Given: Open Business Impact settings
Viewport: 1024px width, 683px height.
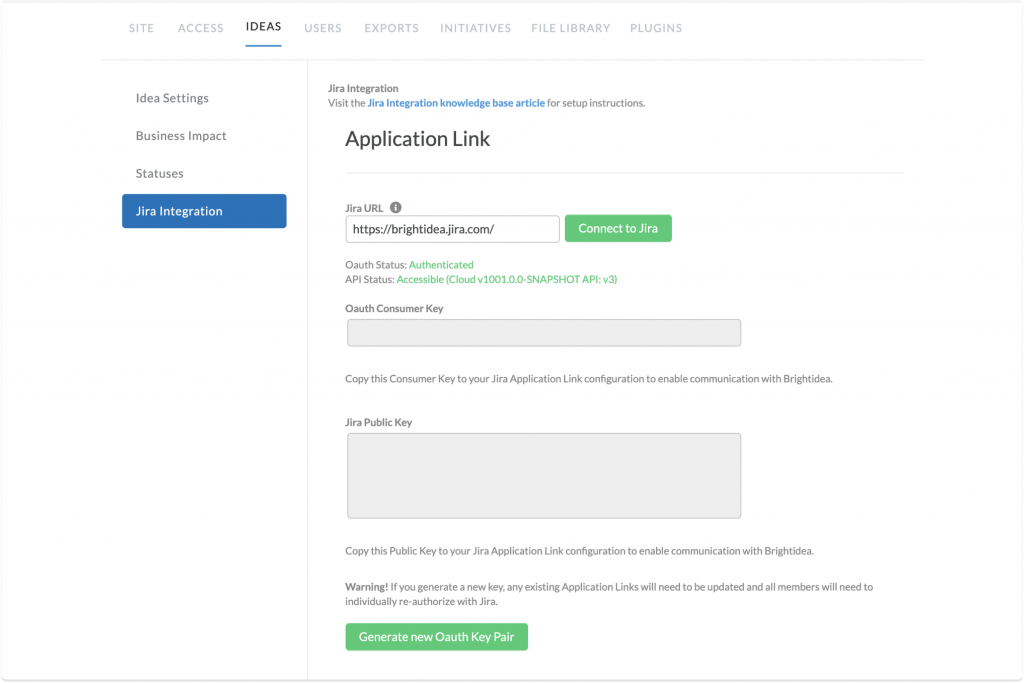Looking at the screenshot, I should click(x=181, y=135).
